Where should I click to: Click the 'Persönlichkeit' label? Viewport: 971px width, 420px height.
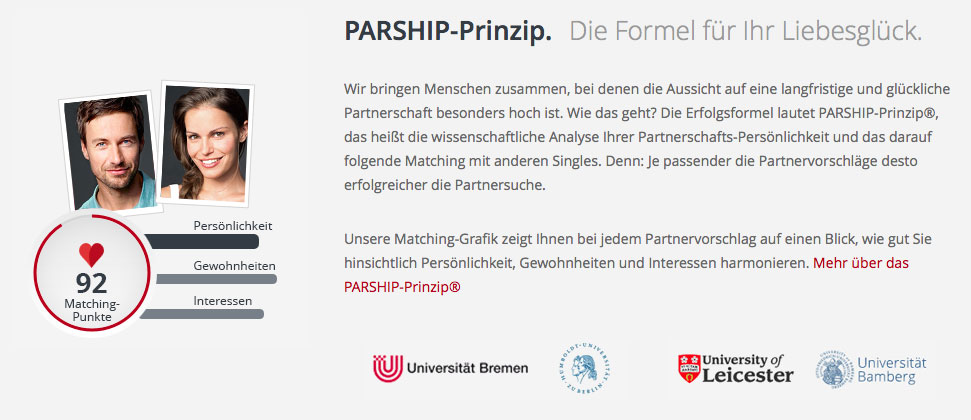point(233,225)
